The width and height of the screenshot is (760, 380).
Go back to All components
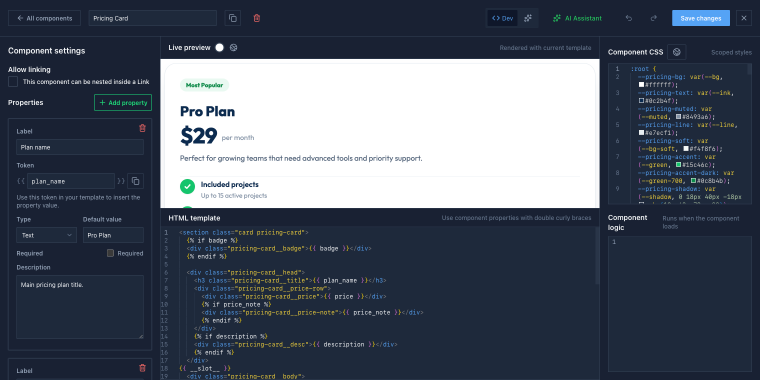[44, 18]
